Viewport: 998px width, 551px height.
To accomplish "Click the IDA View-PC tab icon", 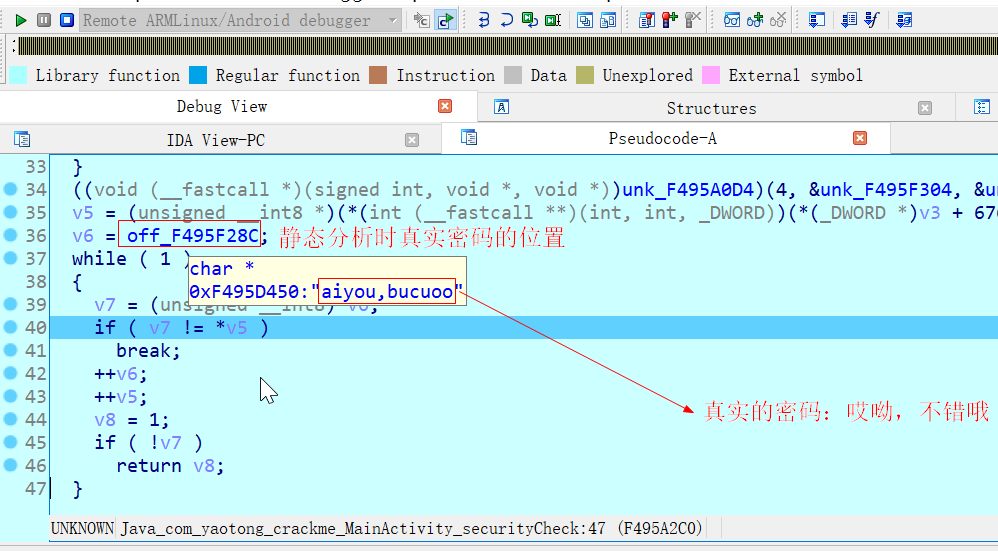I will point(22,139).
